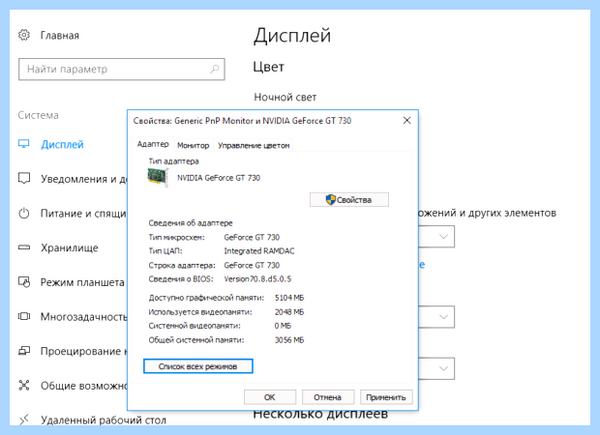Click the Главная gear icon
The height and width of the screenshot is (435, 600).
[24, 35]
